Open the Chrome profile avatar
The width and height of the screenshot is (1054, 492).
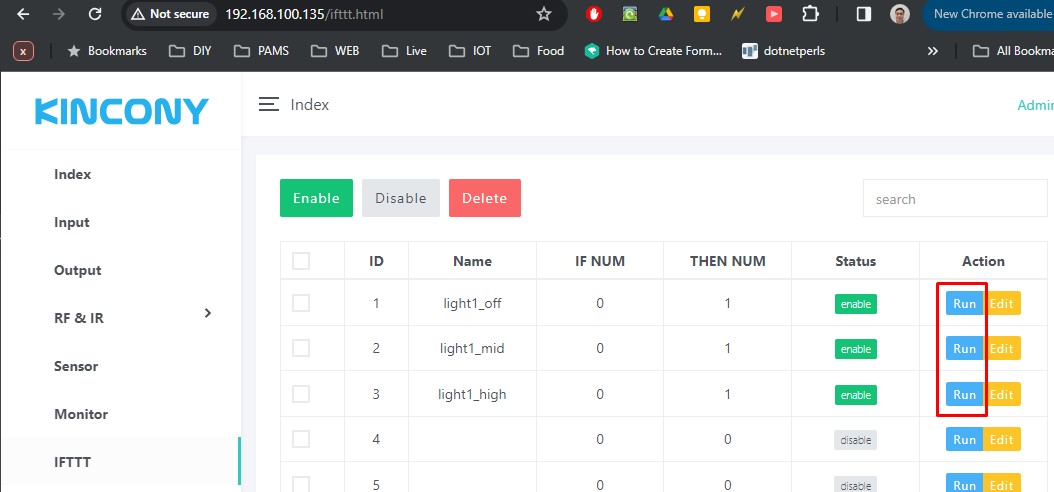900,14
